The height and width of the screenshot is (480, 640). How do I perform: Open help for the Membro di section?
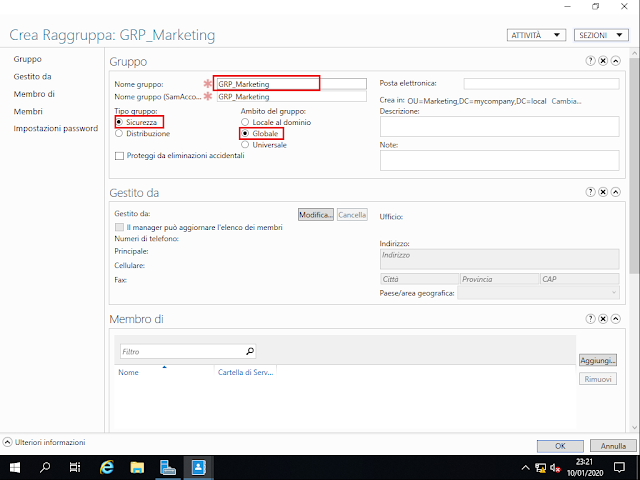tap(590, 319)
